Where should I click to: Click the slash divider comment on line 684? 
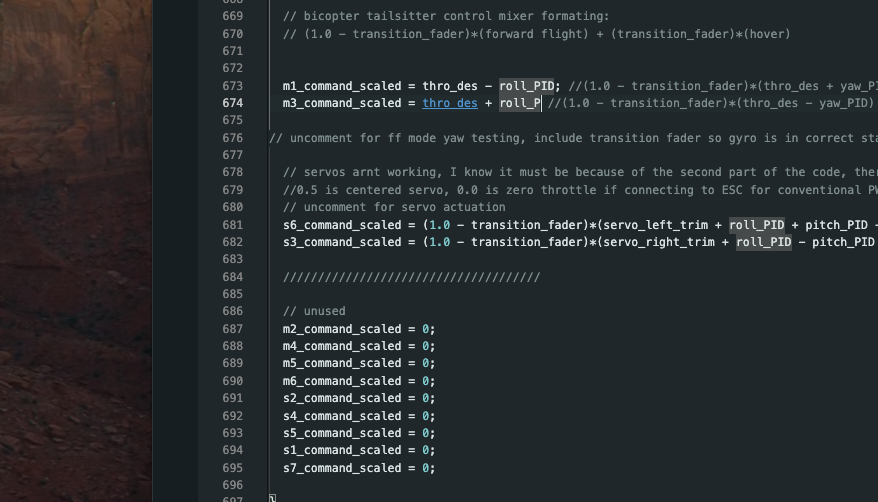tap(411, 277)
